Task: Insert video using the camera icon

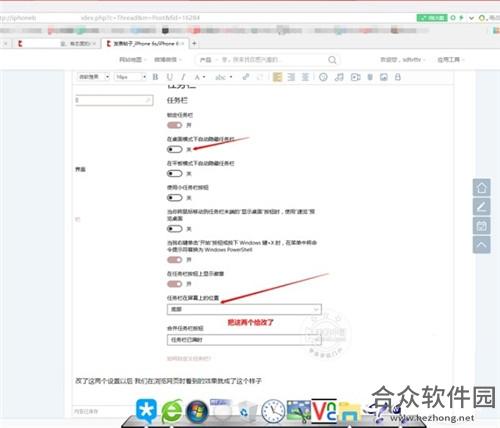Action: [x=355, y=77]
